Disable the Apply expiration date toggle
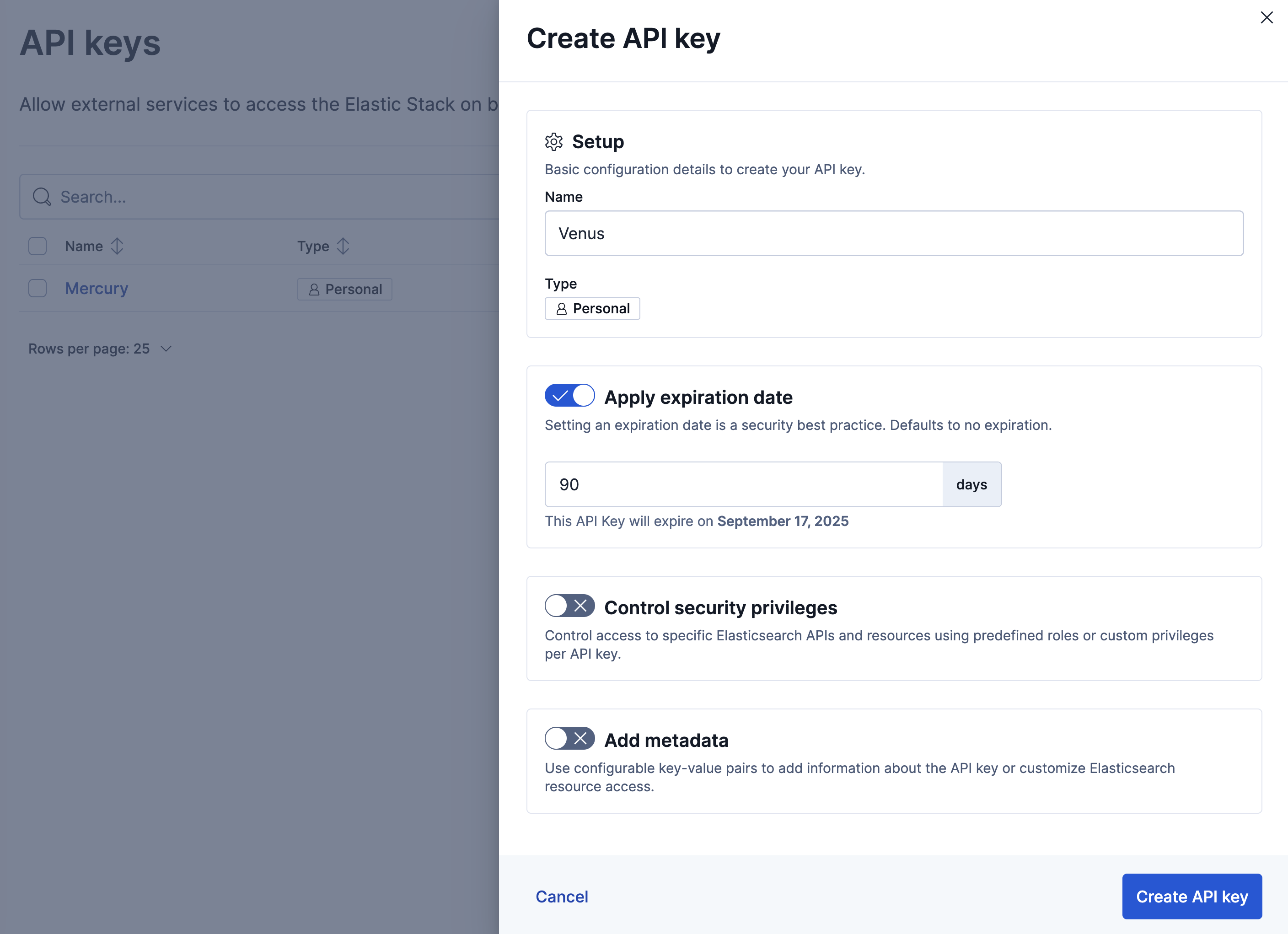The width and height of the screenshot is (1288, 934). 569,396
